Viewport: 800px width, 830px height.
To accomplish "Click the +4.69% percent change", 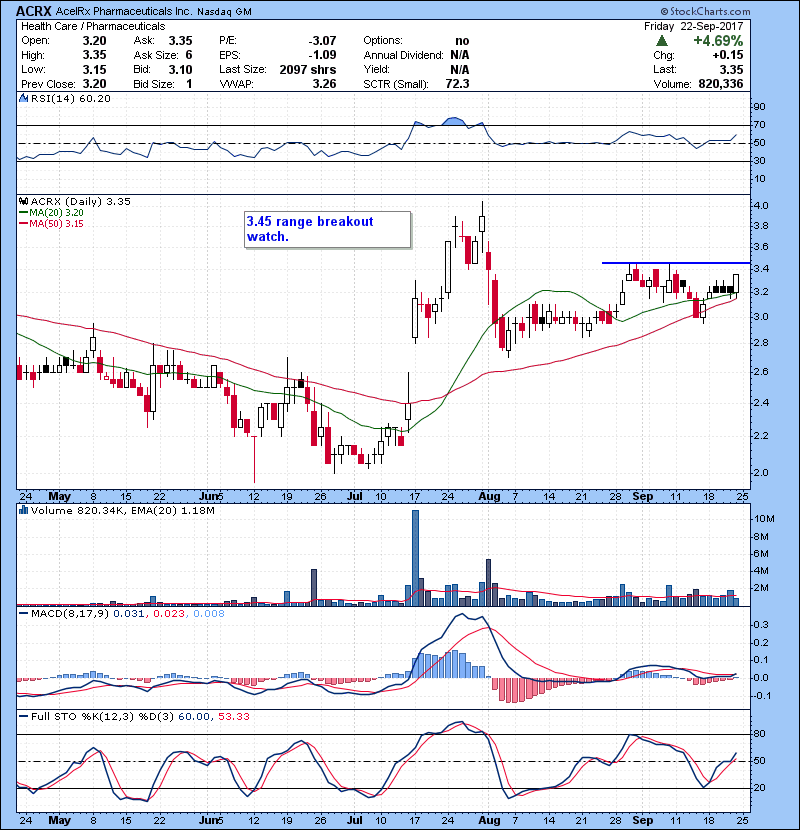I will [x=718, y=41].
